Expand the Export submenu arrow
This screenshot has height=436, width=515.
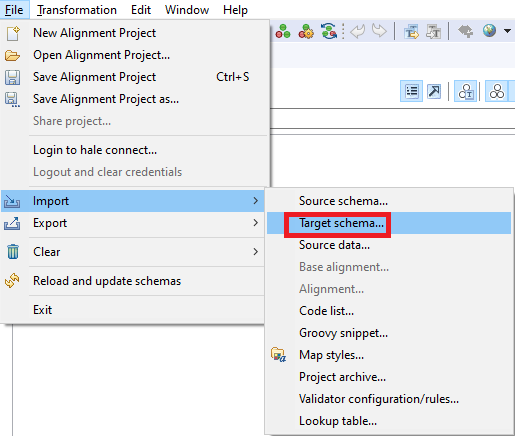point(255,223)
